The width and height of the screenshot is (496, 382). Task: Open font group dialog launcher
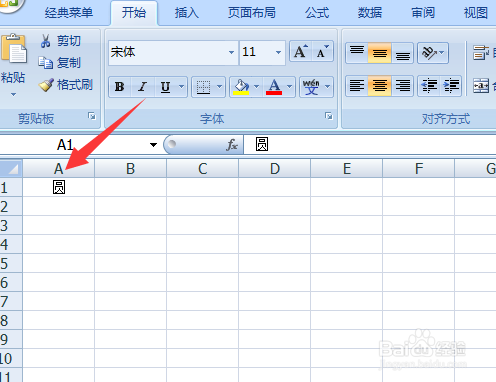[329, 116]
